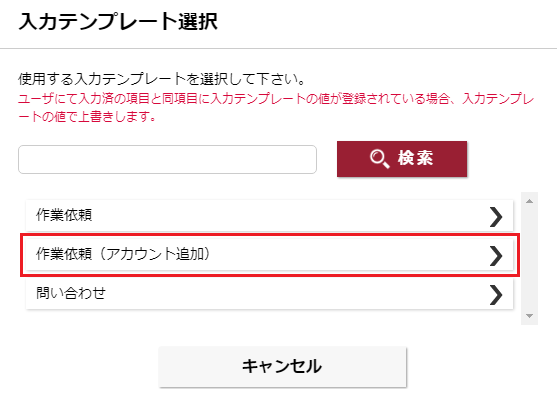
Task: Click the chevron beside 問い合わせ
Action: (x=496, y=295)
